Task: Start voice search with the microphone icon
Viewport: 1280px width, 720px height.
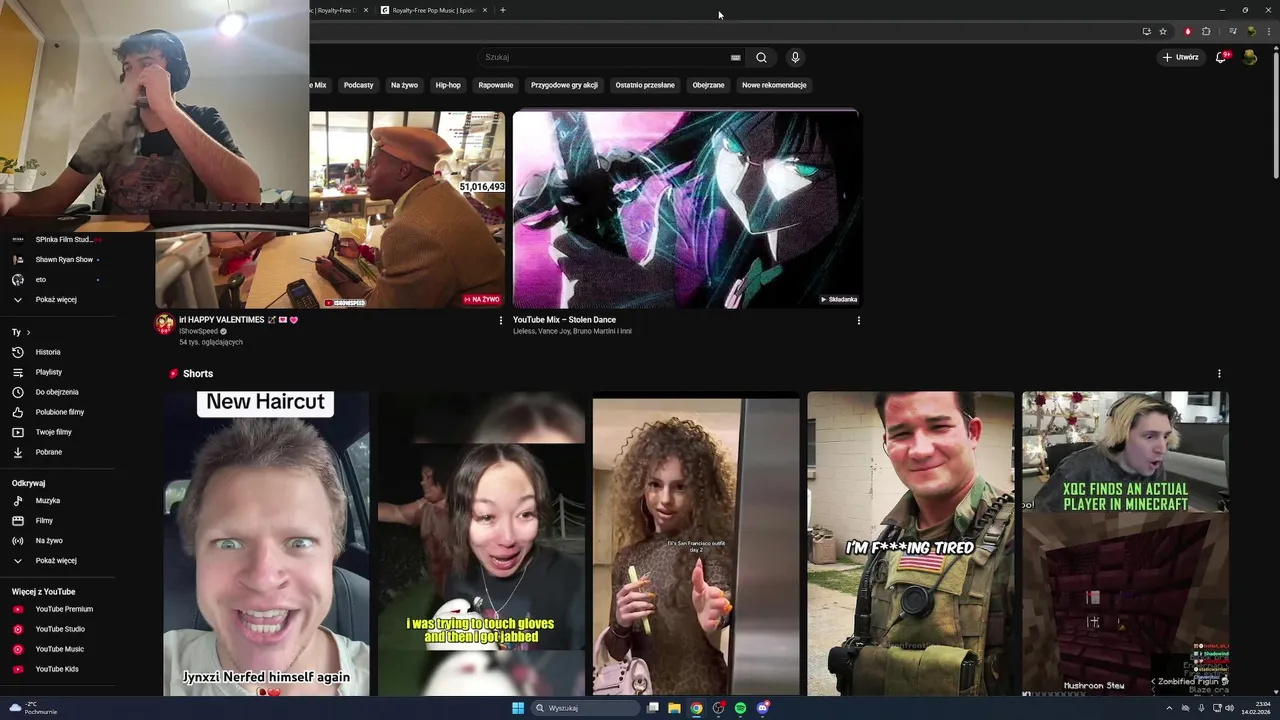Action: click(795, 57)
